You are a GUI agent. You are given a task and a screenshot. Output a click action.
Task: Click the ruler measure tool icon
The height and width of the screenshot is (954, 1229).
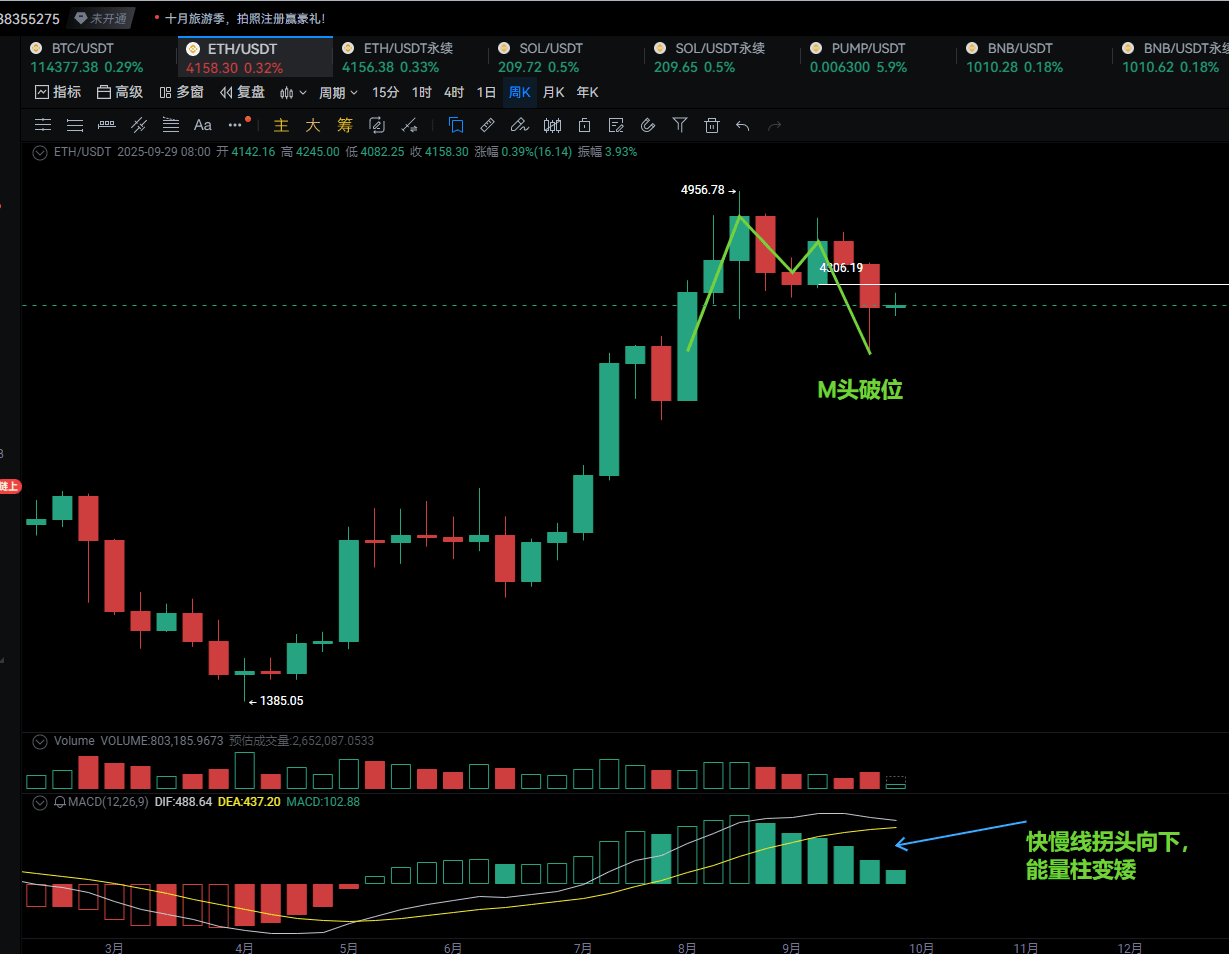[x=487, y=125]
